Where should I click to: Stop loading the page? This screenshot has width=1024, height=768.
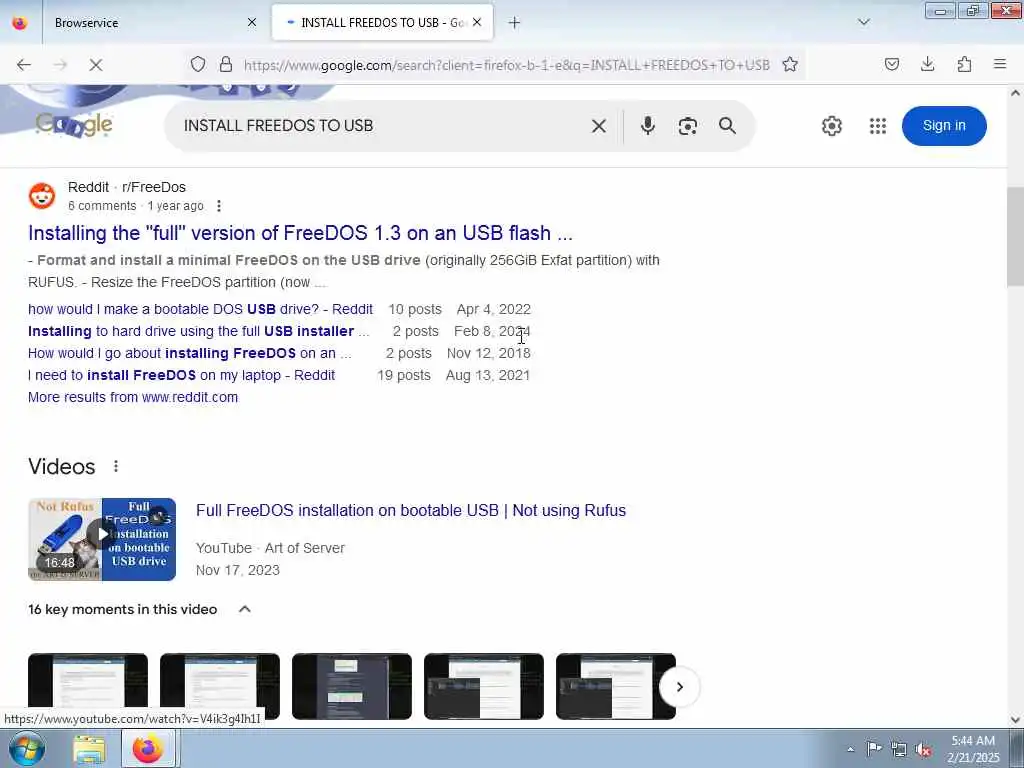click(x=95, y=65)
